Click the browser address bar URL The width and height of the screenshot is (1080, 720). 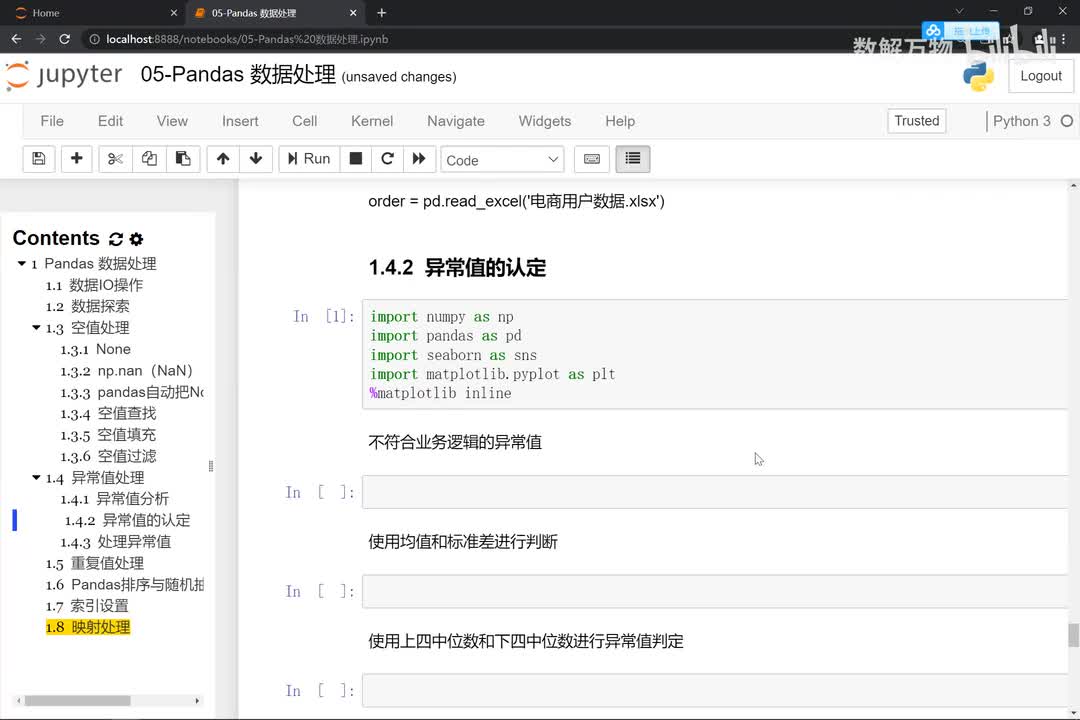pyautogui.click(x=247, y=39)
